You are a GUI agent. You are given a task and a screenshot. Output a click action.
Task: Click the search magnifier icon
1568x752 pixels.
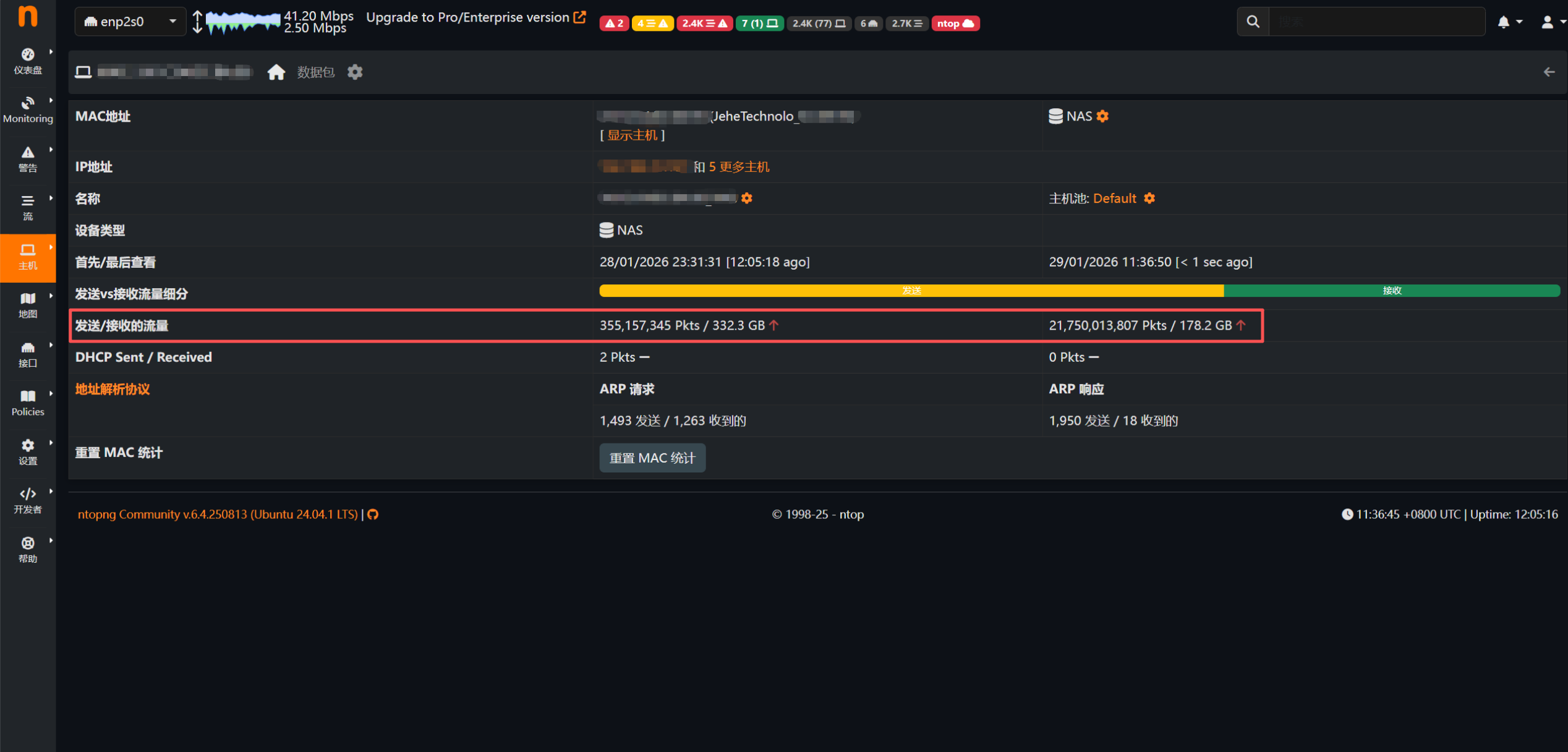pos(1253,22)
